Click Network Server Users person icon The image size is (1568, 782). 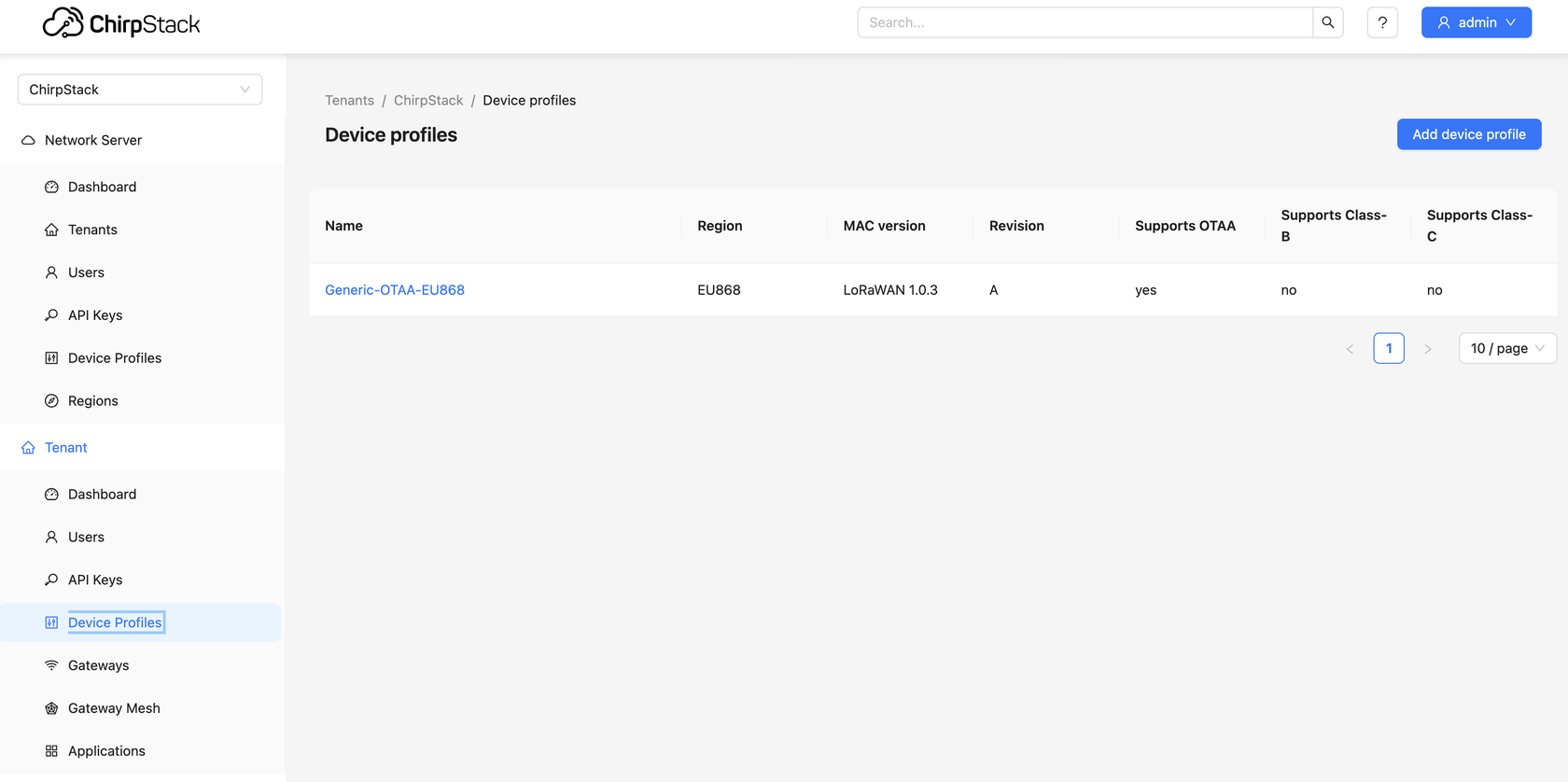point(51,272)
